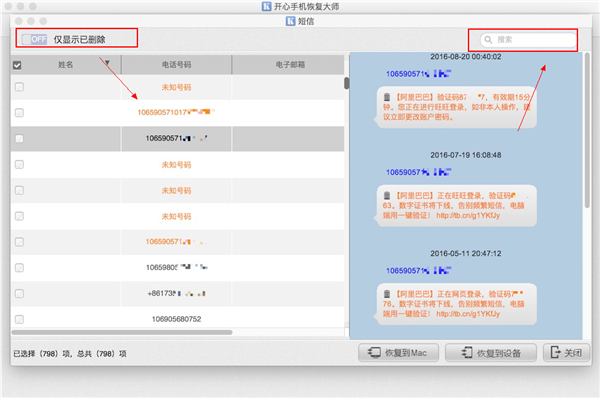
Task: Click trash icon in the 2016-08-20 message
Action: click(387, 97)
